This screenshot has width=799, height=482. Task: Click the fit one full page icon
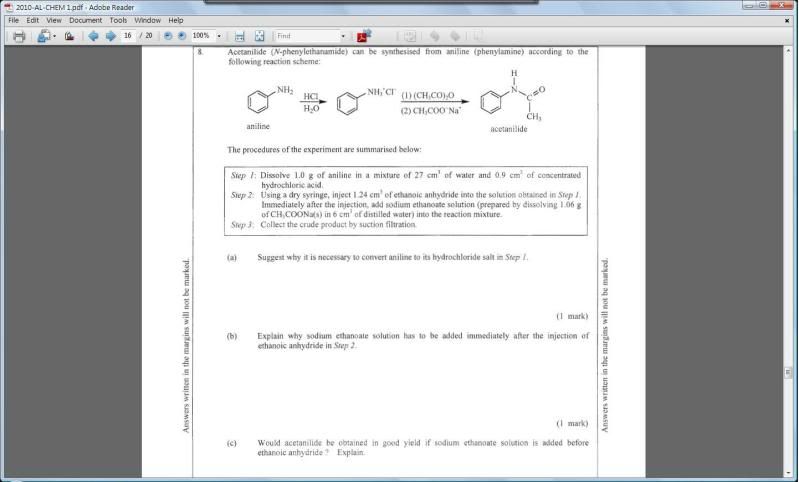point(259,36)
